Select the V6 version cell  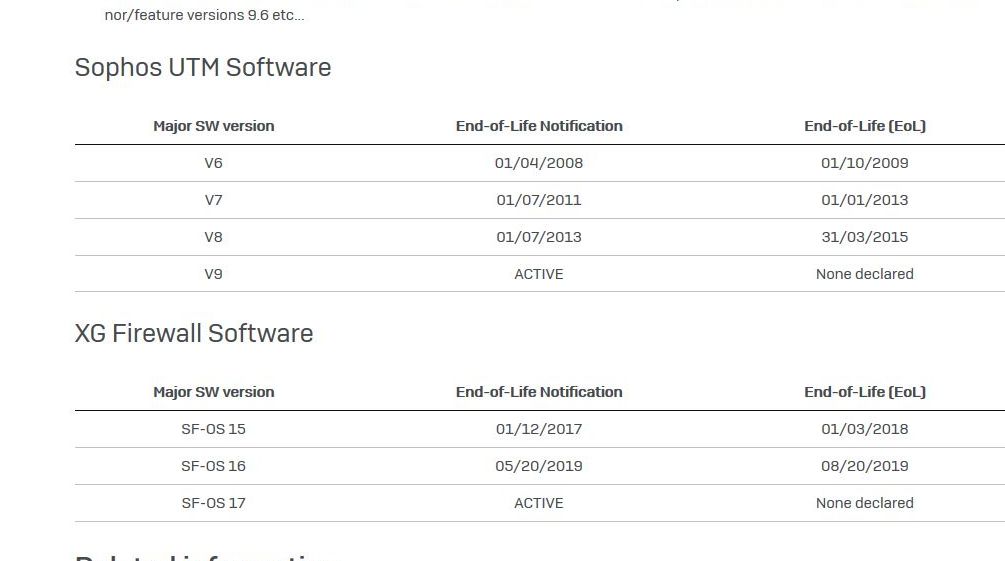coord(213,163)
